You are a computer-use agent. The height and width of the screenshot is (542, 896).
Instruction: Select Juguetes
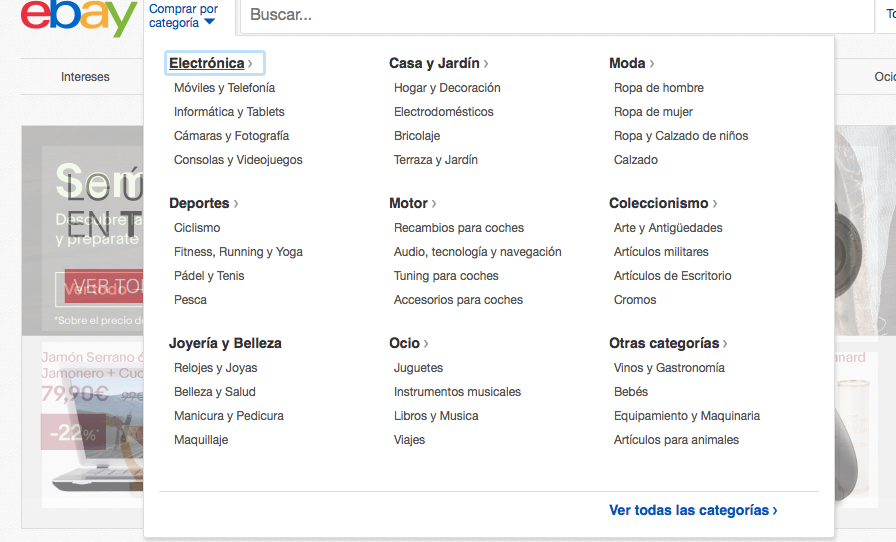point(418,368)
